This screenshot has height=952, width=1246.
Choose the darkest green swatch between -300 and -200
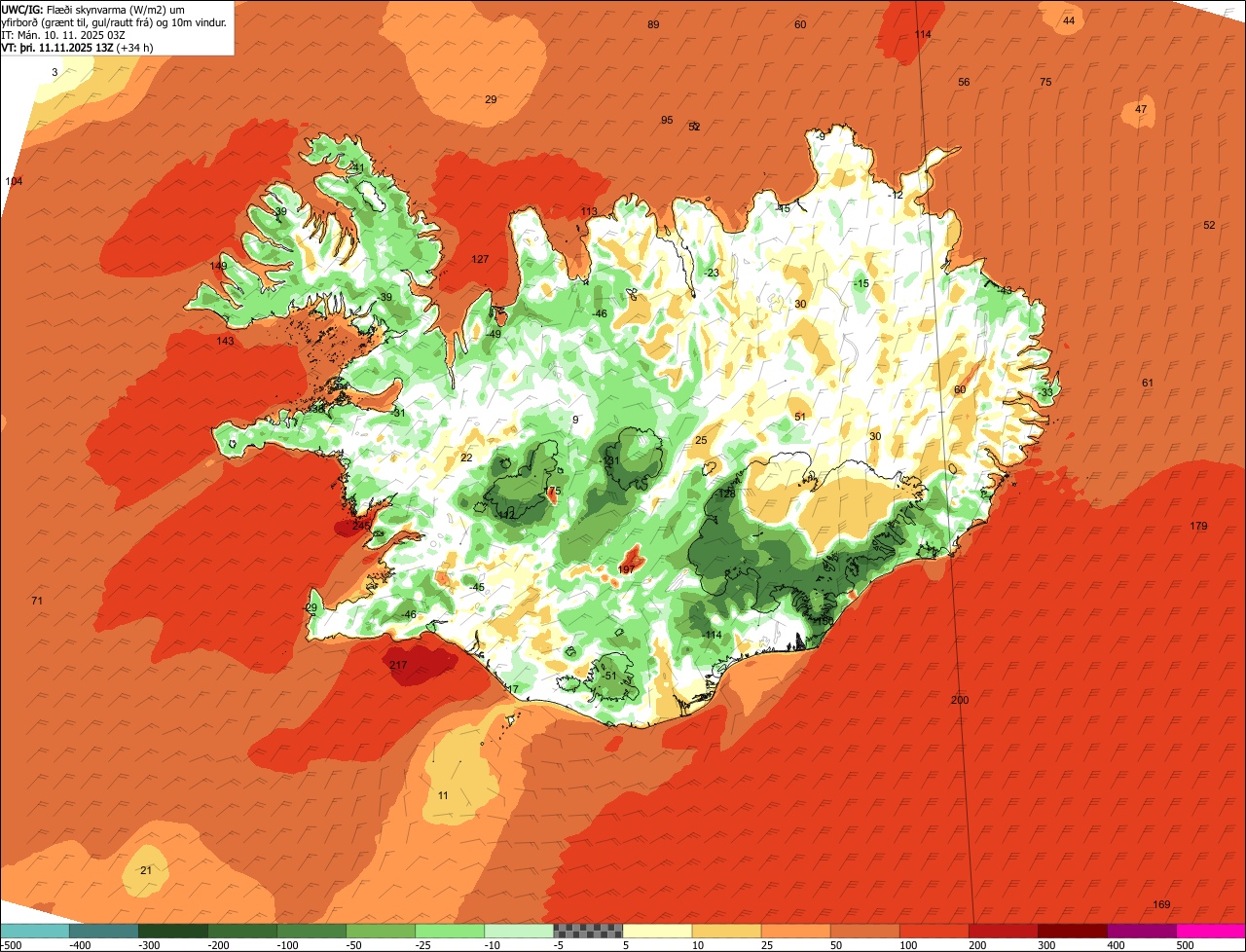pyautogui.click(x=173, y=931)
